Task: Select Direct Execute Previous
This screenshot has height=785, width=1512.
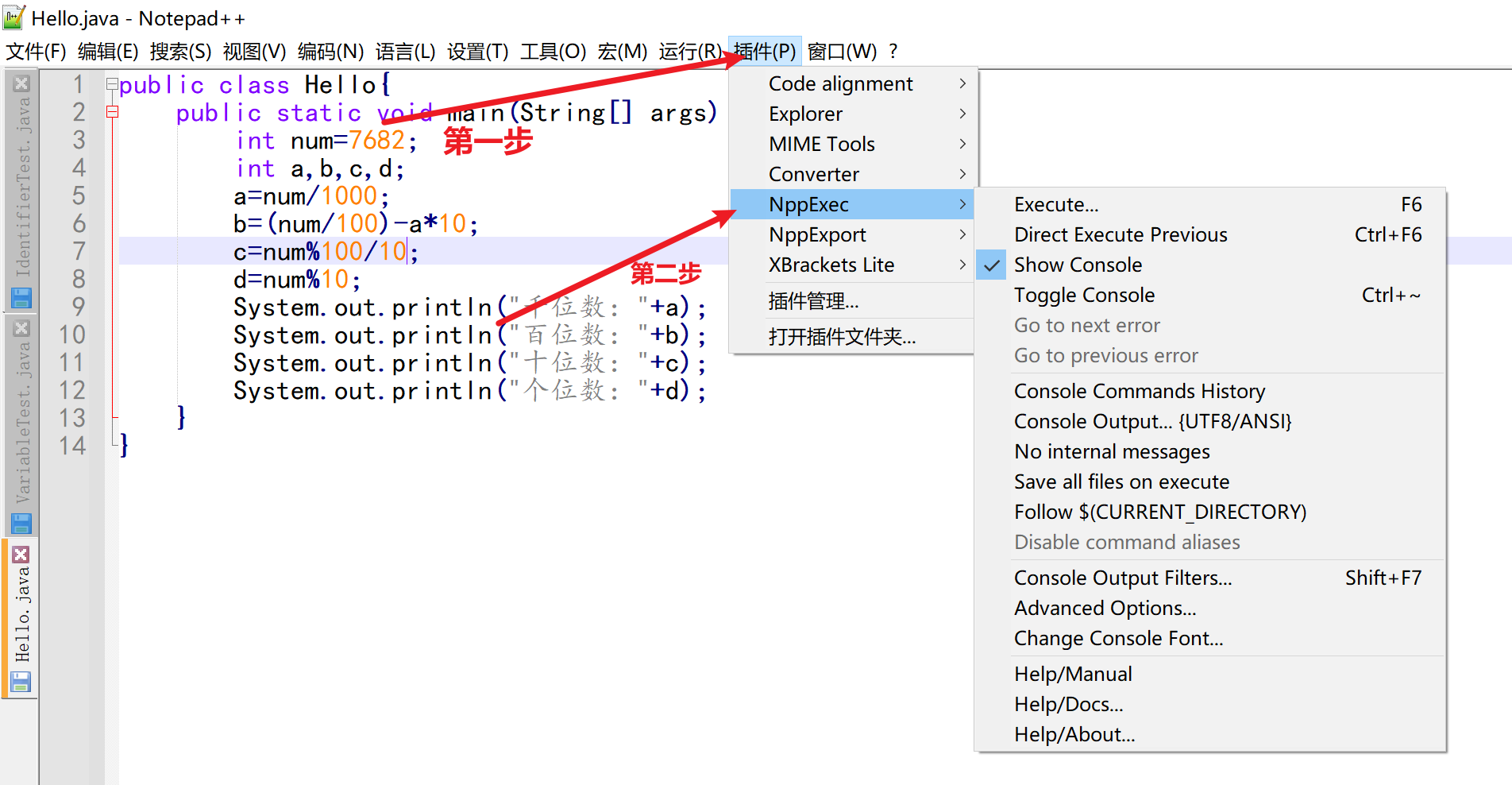Action: tap(1210, 234)
